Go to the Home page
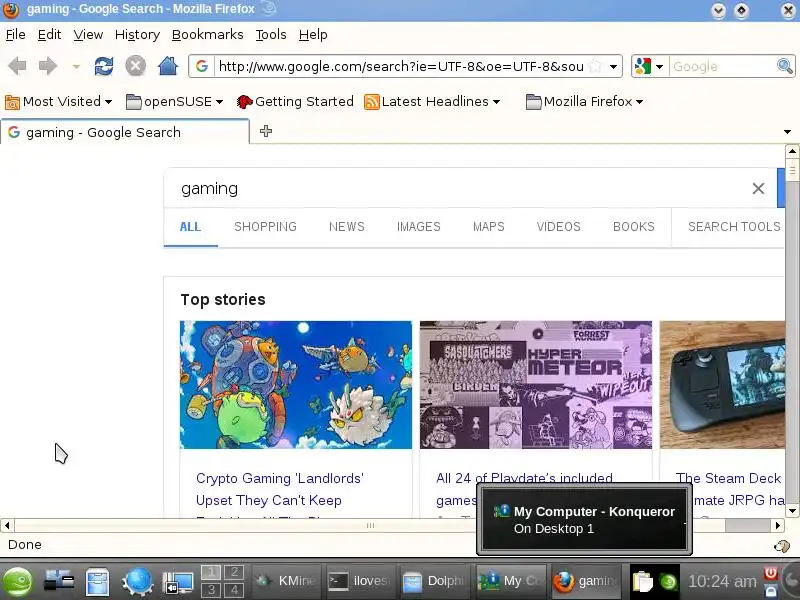Screen dimensions: 800x600 [x=168, y=65]
